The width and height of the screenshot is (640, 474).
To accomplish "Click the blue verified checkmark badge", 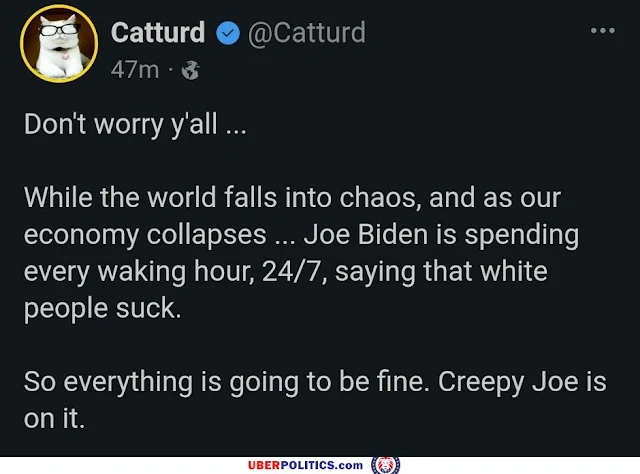I will click(228, 33).
